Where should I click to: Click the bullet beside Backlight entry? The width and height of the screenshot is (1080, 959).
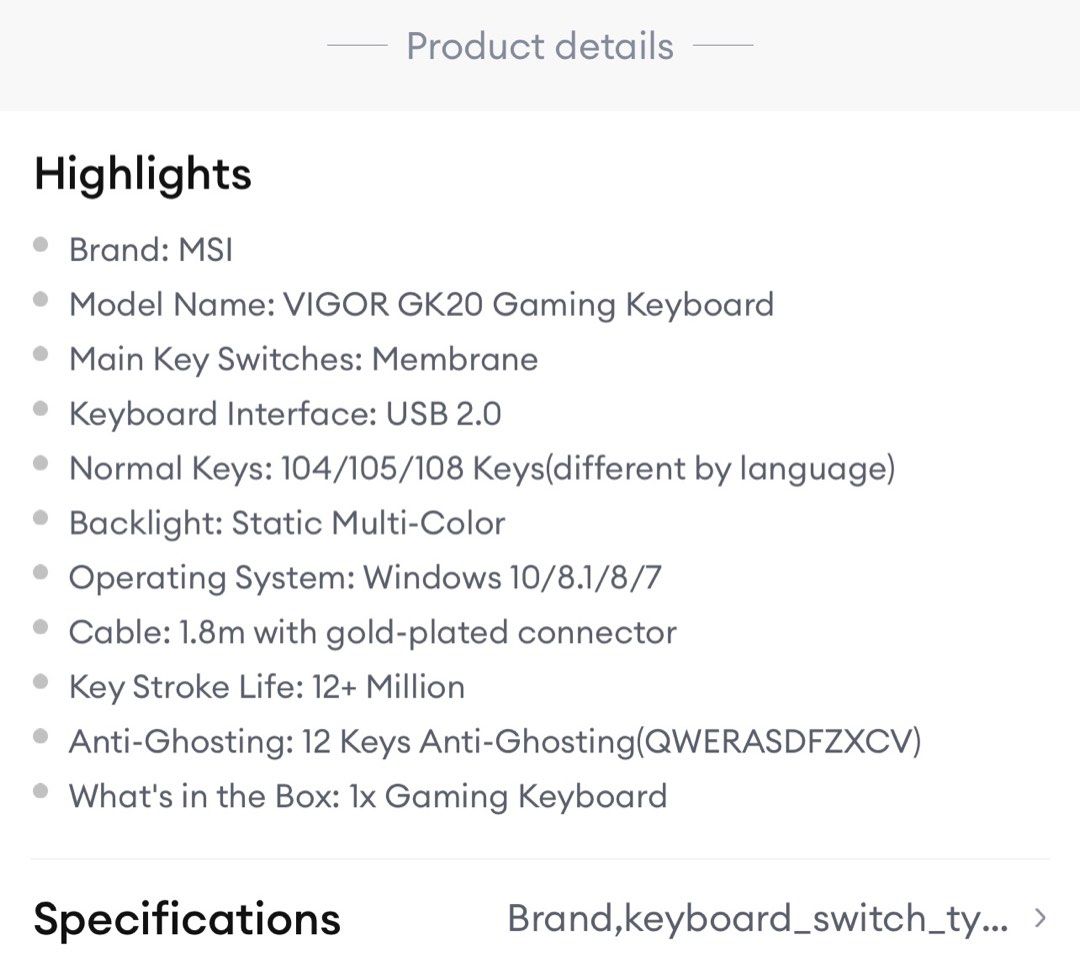tap(40, 516)
